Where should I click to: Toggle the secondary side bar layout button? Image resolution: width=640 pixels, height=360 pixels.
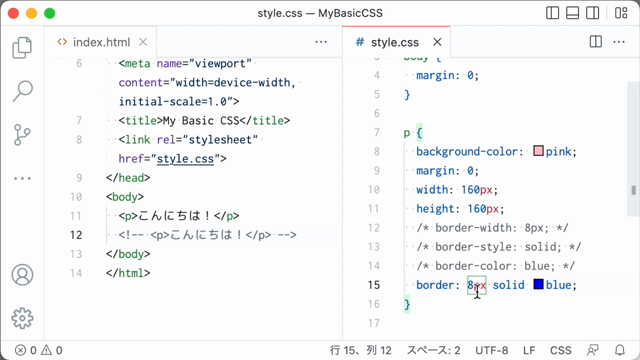pyautogui.click(x=592, y=13)
